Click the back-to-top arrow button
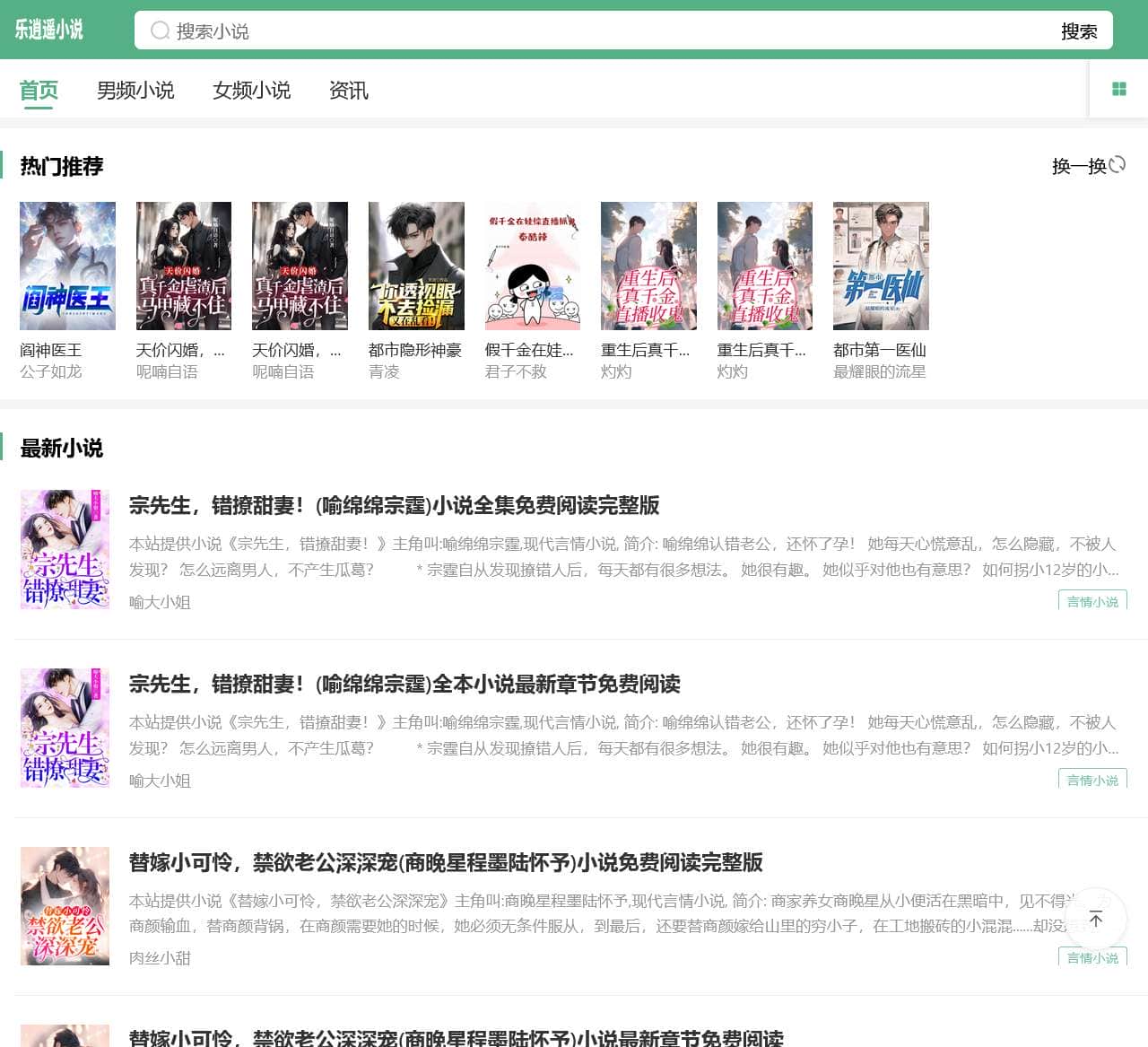1148x1047 pixels. click(1096, 919)
